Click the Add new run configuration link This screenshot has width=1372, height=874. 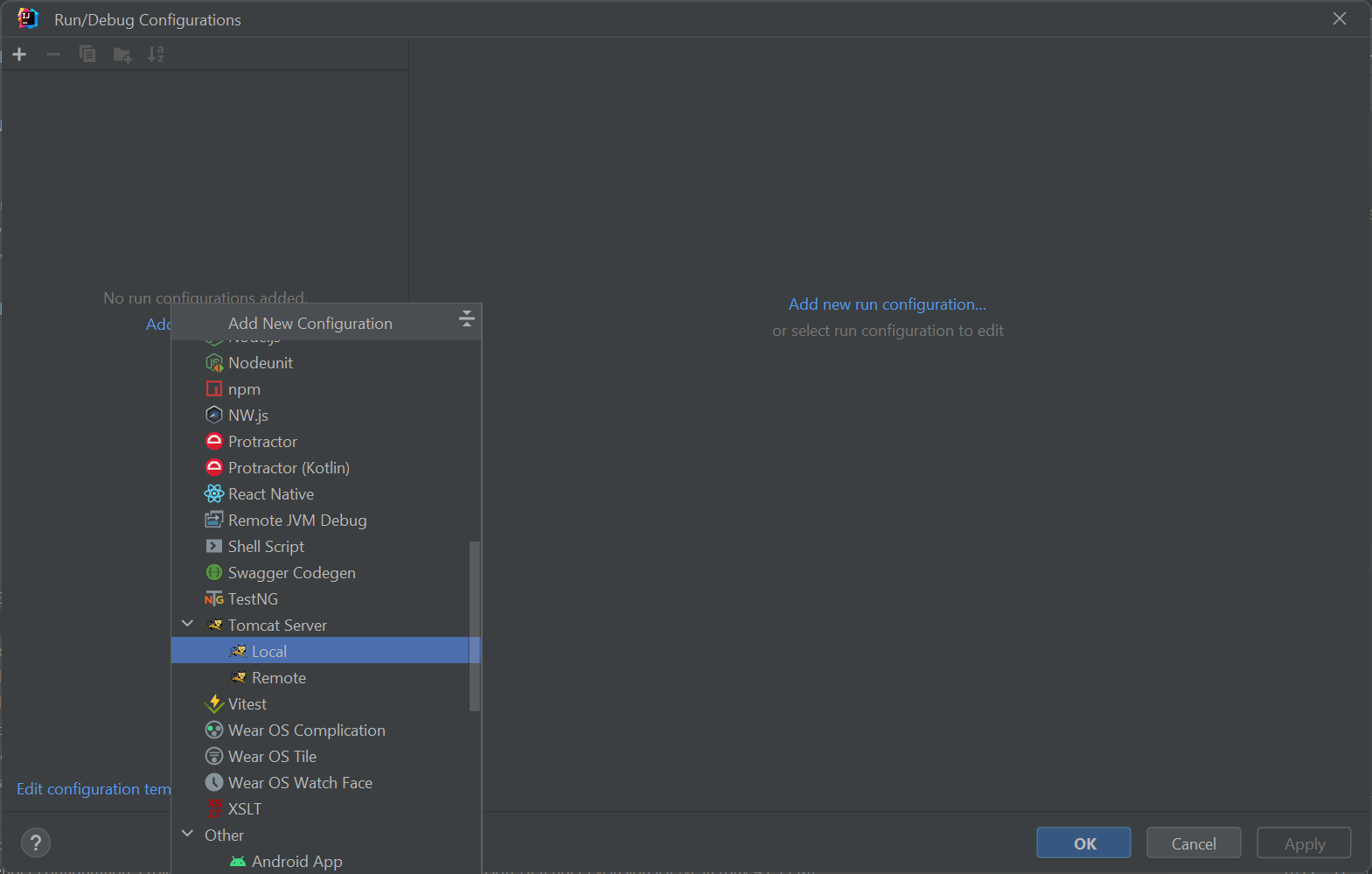(x=887, y=304)
